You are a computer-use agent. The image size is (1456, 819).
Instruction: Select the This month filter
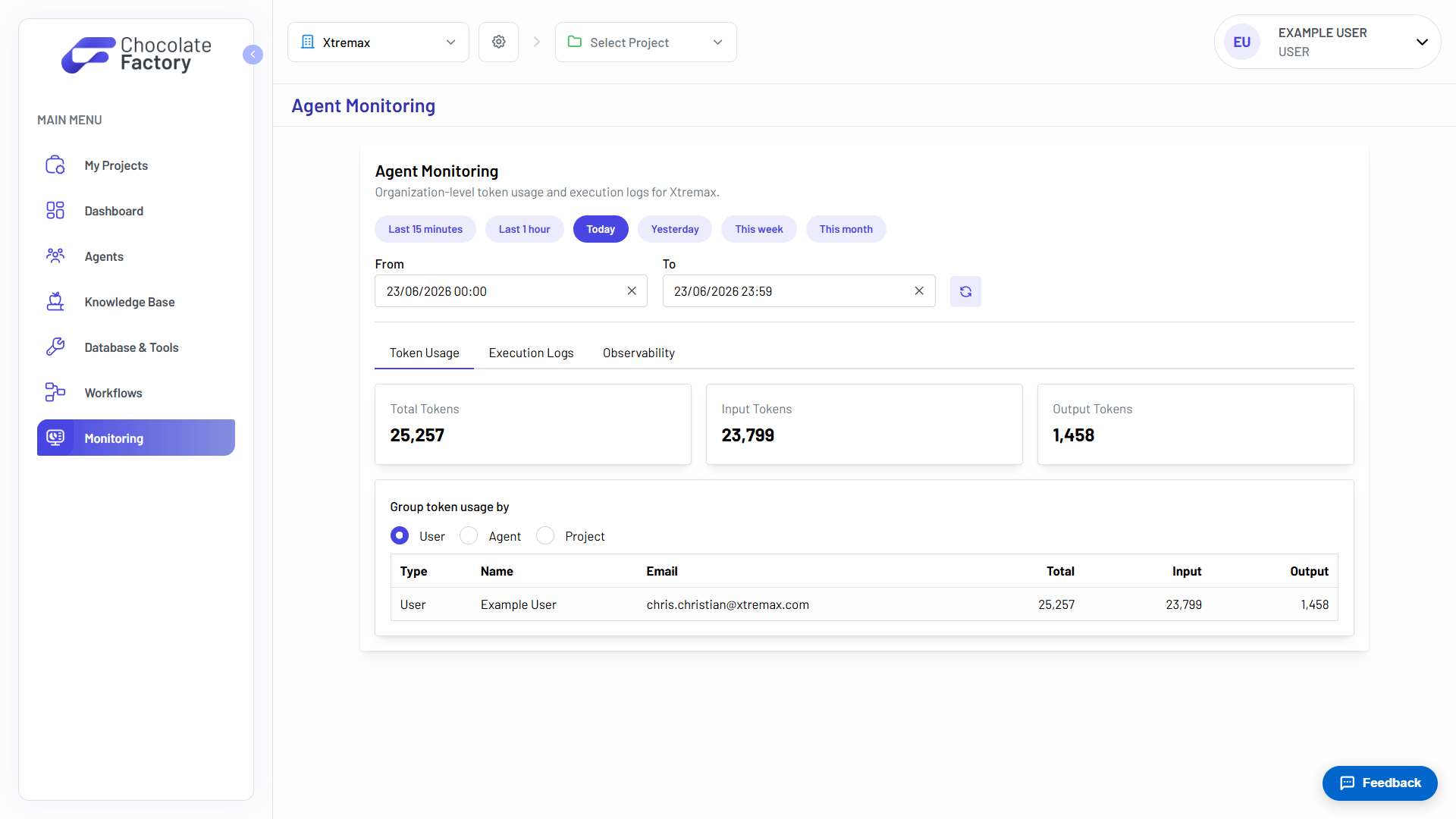point(846,229)
